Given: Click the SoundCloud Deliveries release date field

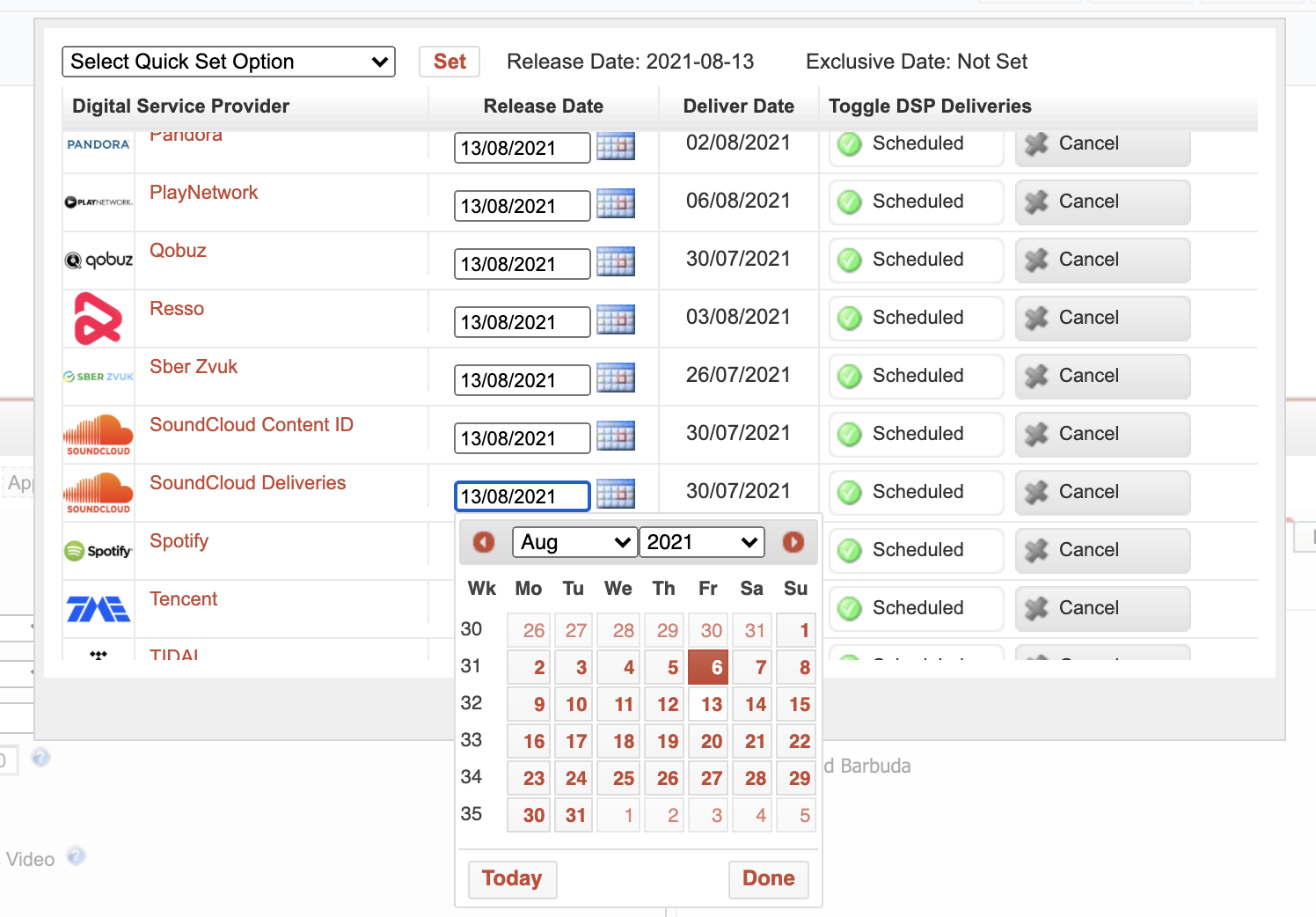Looking at the screenshot, I should coord(522,496).
